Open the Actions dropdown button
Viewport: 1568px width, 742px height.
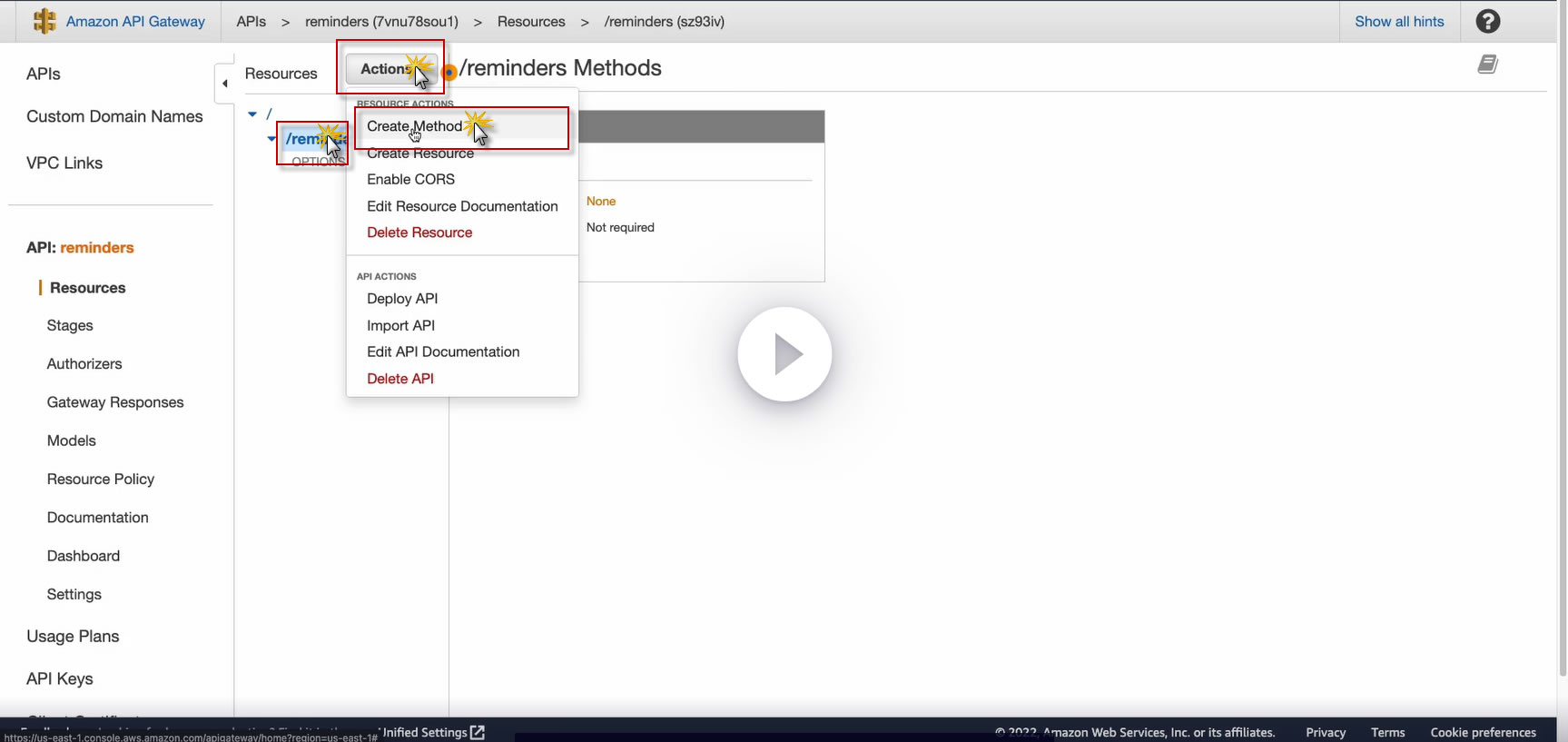pos(392,68)
